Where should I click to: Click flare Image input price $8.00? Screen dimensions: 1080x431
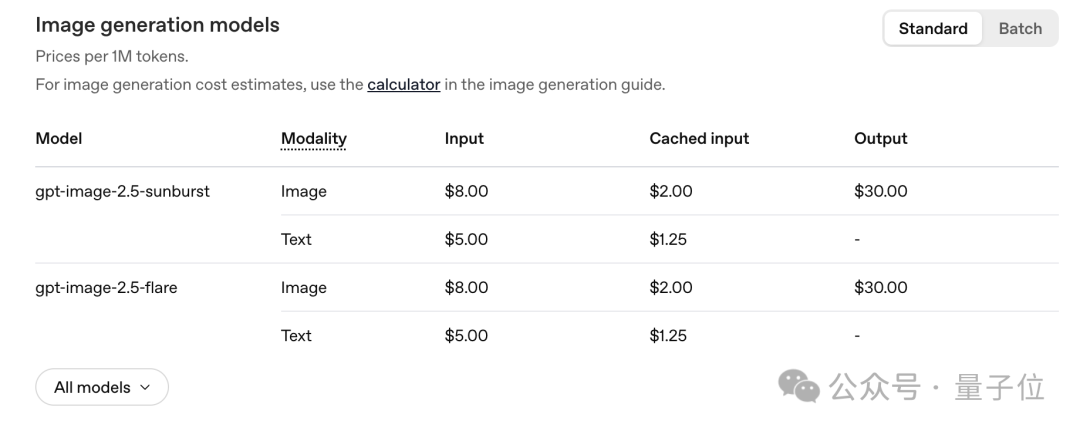[466, 288]
